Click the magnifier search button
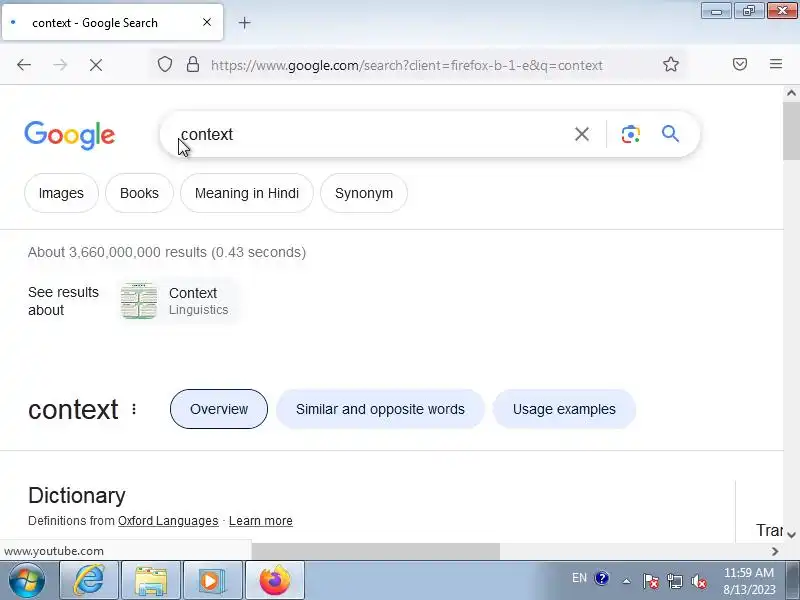 click(670, 134)
